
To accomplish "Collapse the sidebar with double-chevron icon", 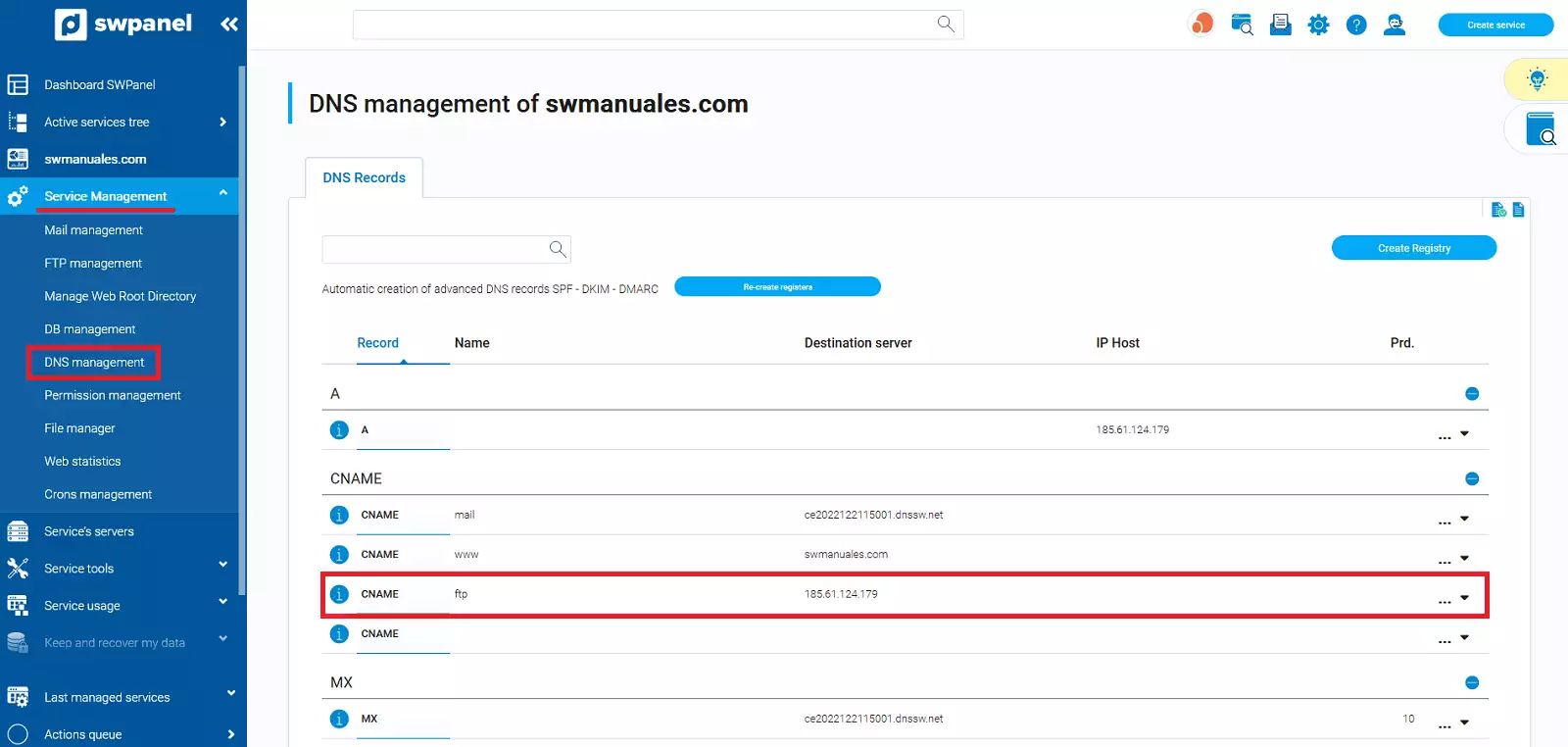I will coord(229,25).
